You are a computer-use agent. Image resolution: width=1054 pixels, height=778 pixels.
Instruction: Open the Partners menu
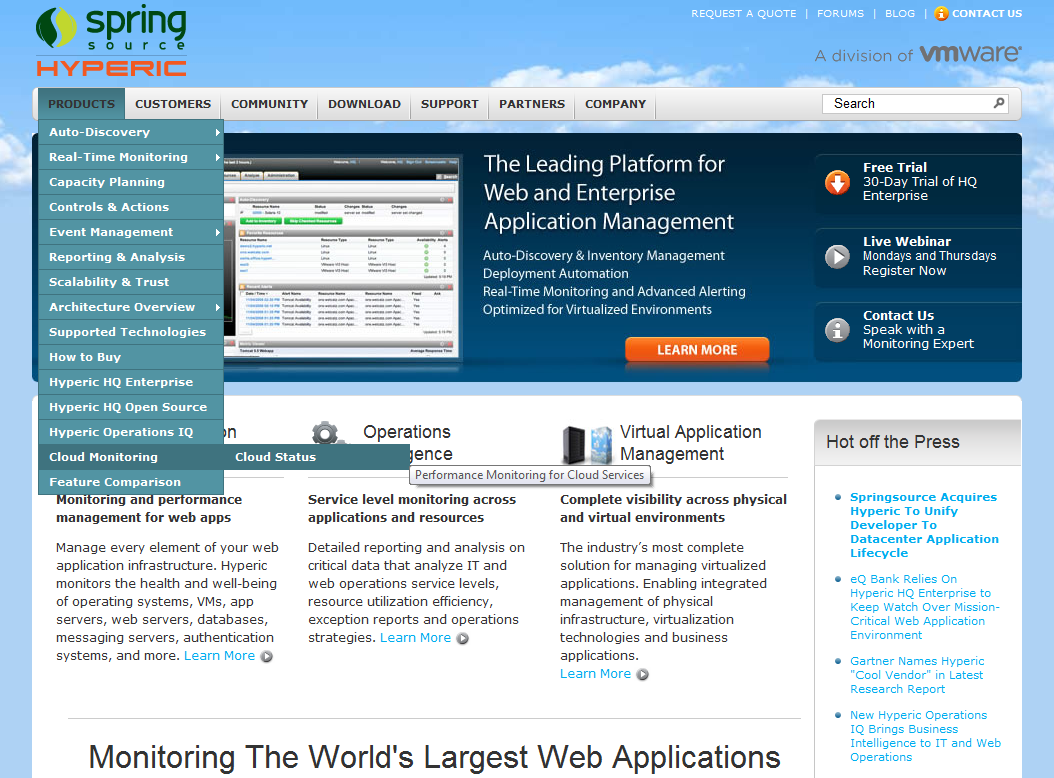(x=532, y=104)
